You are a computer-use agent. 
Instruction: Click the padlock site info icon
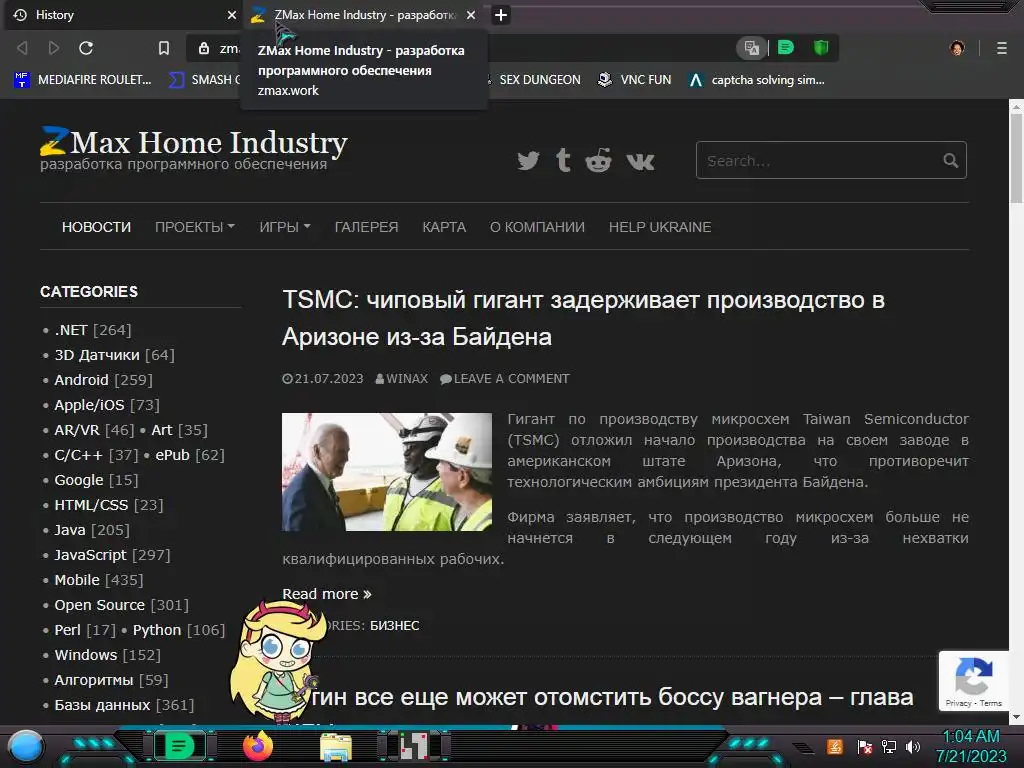[204, 48]
